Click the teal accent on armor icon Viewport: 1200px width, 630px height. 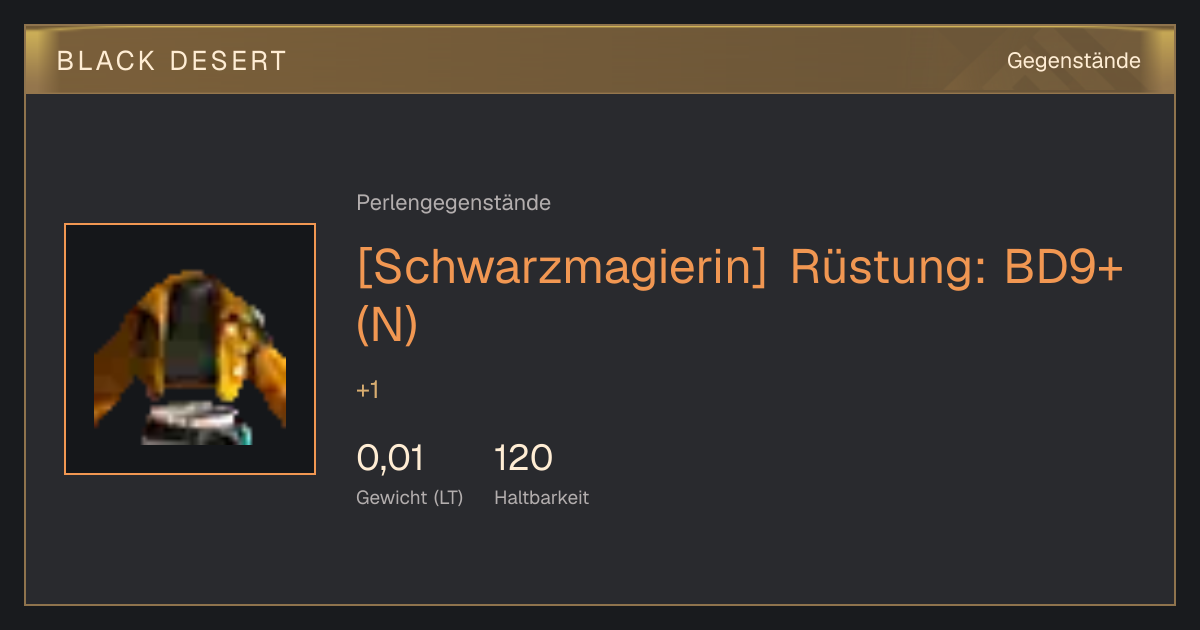[245, 435]
